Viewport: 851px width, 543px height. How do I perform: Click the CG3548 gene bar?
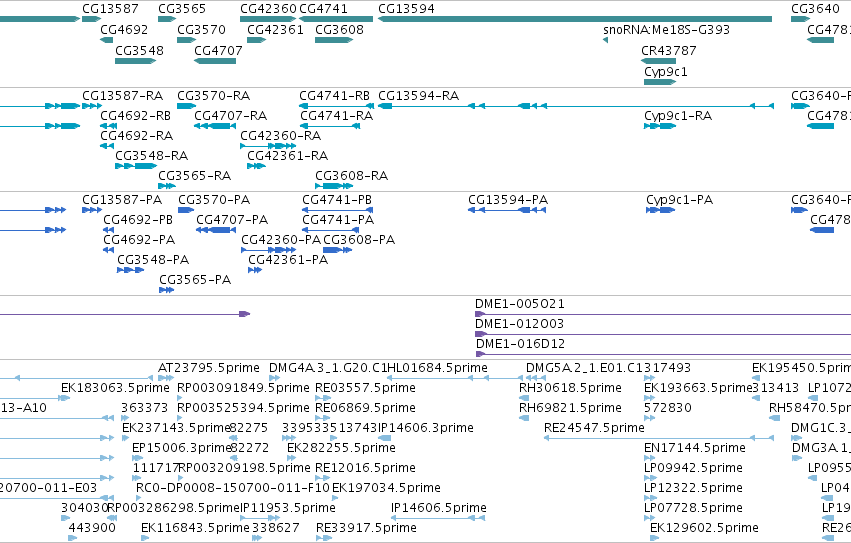coord(135,61)
